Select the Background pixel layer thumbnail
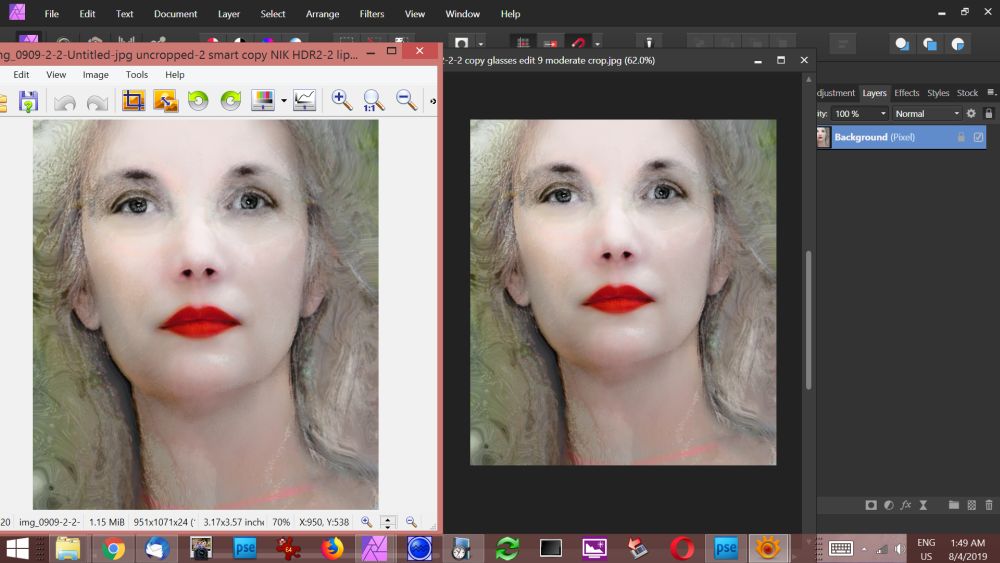The width and height of the screenshot is (1000, 563). pos(823,137)
